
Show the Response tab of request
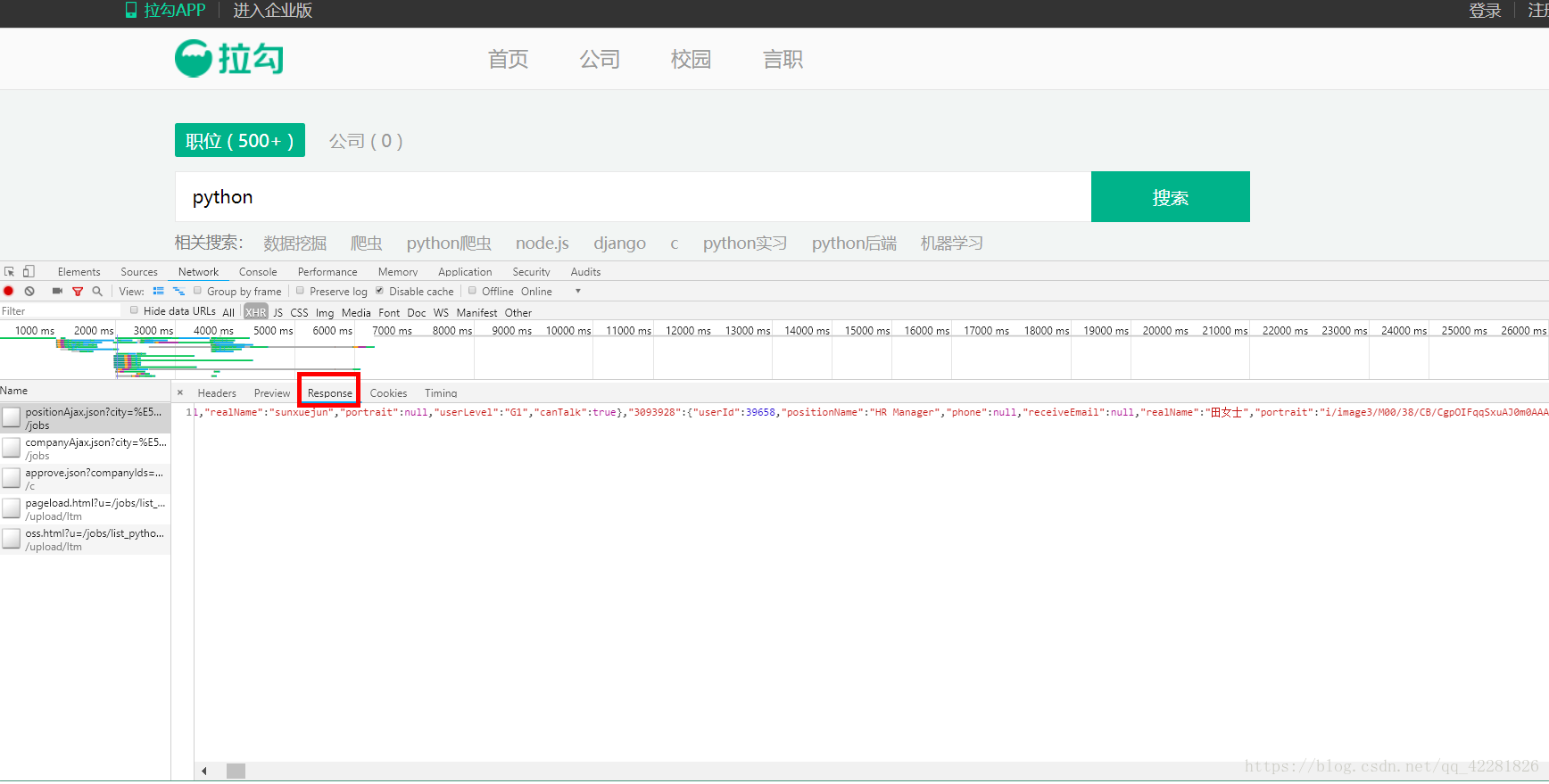[330, 393]
